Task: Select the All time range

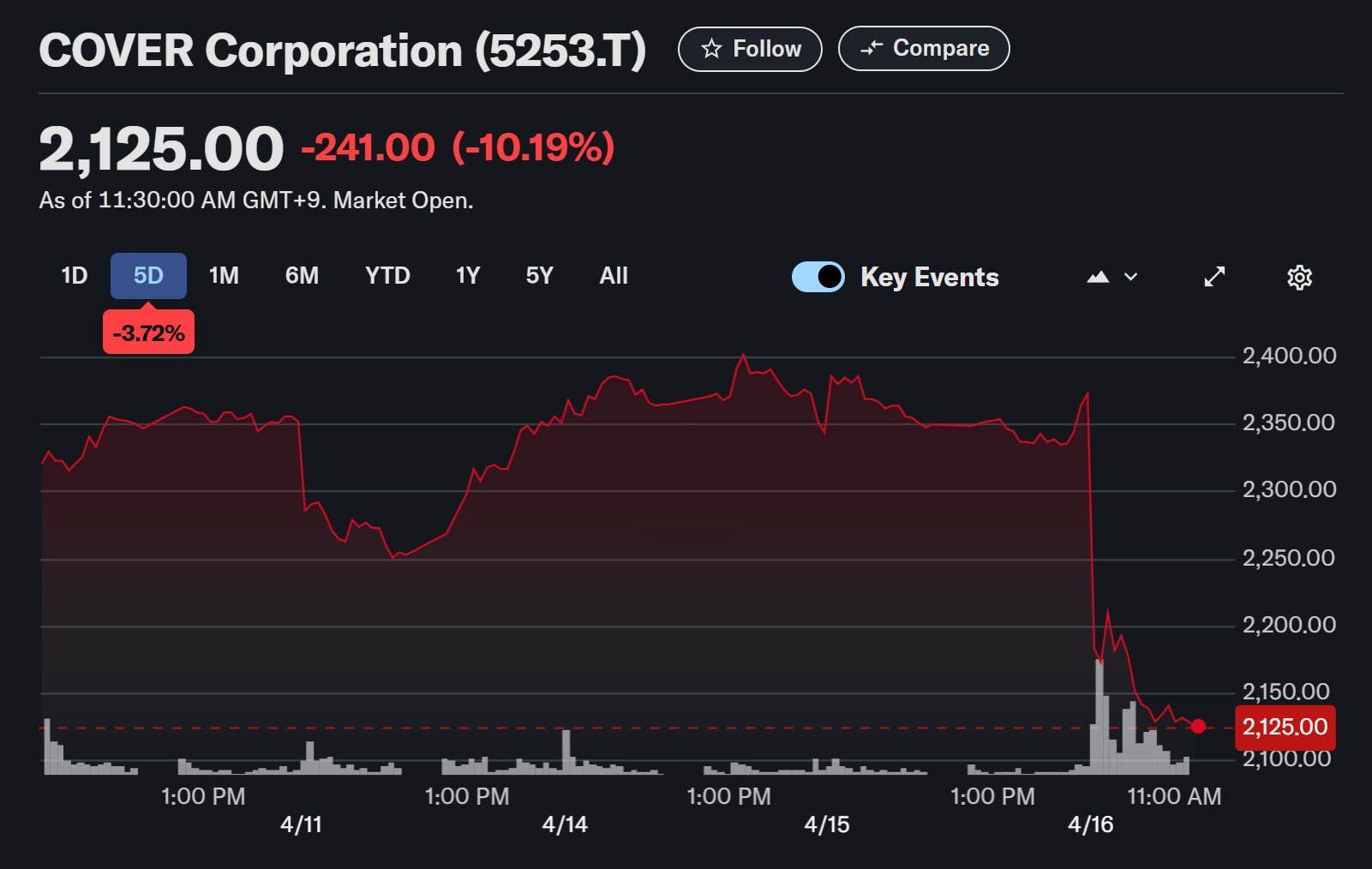Action: pyautogui.click(x=614, y=275)
